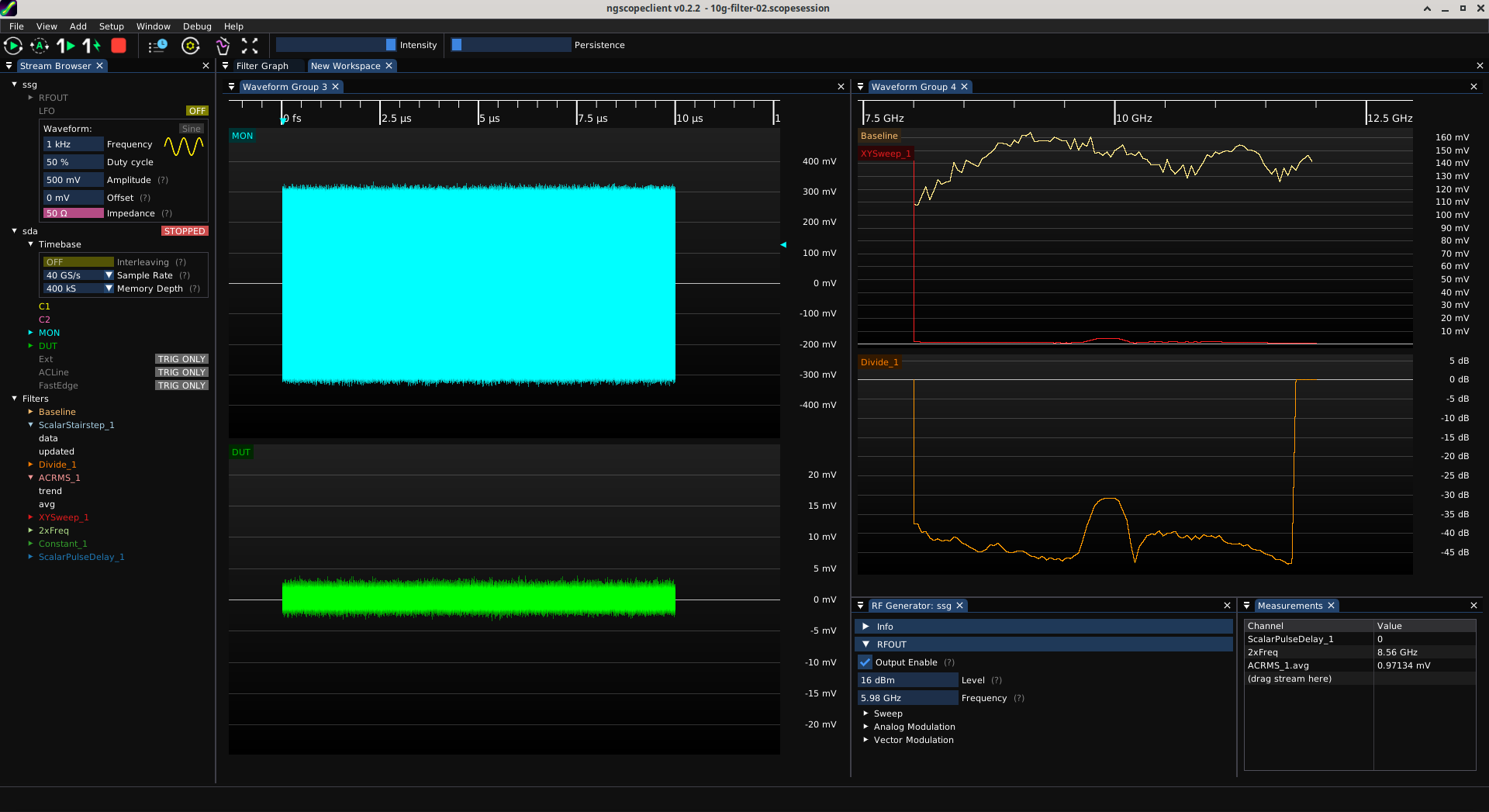Toggle the Interleaving OFF switch
The image size is (1489, 812).
click(78, 262)
